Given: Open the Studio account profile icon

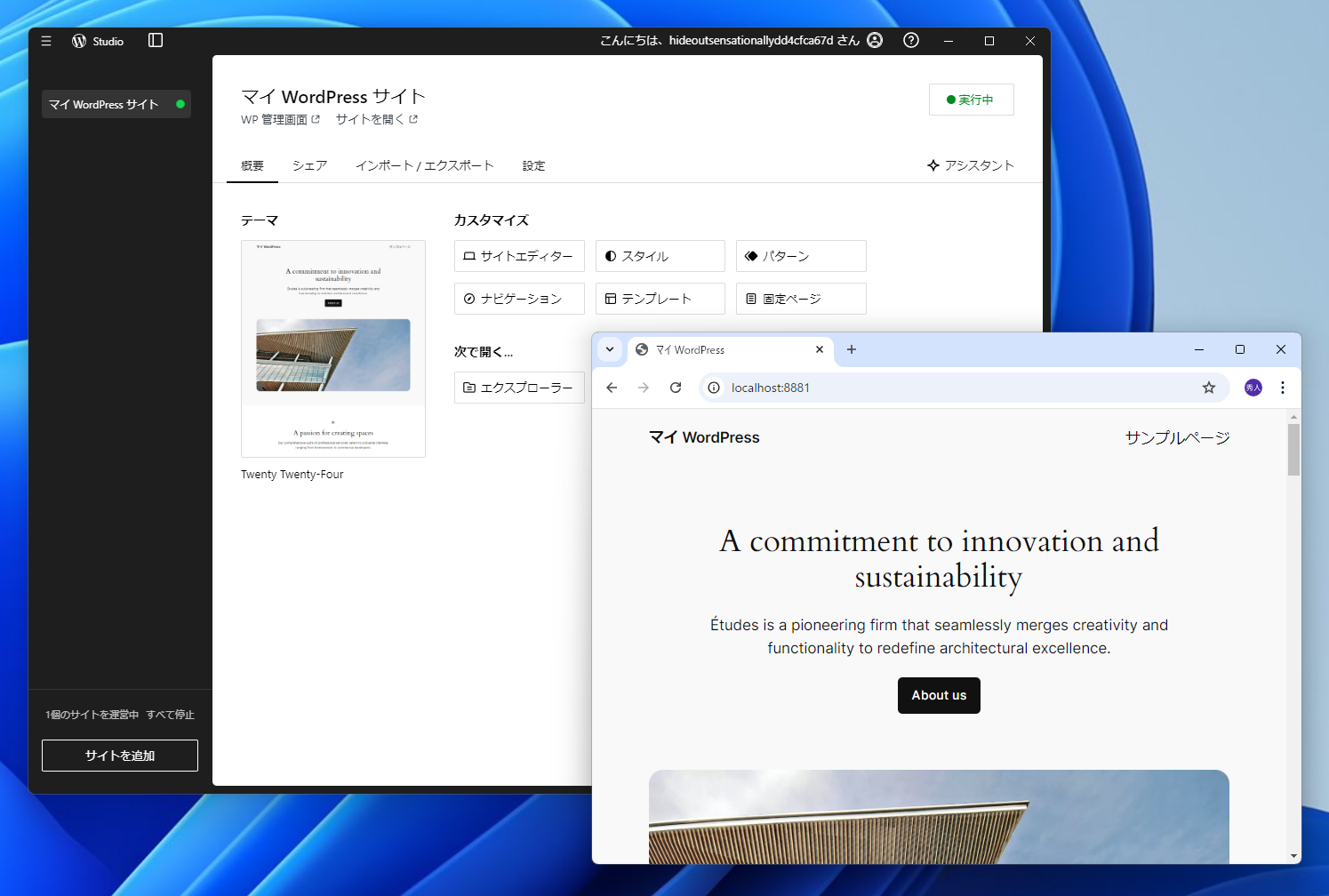Looking at the screenshot, I should pos(875,40).
